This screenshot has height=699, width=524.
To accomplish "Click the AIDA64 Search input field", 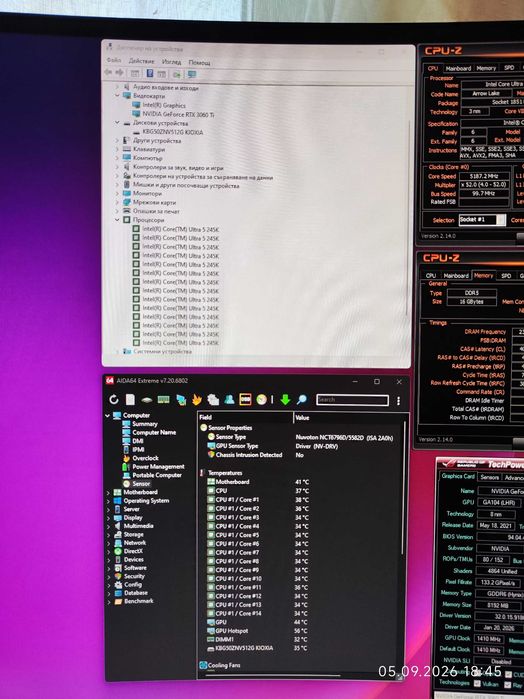I will point(352,400).
